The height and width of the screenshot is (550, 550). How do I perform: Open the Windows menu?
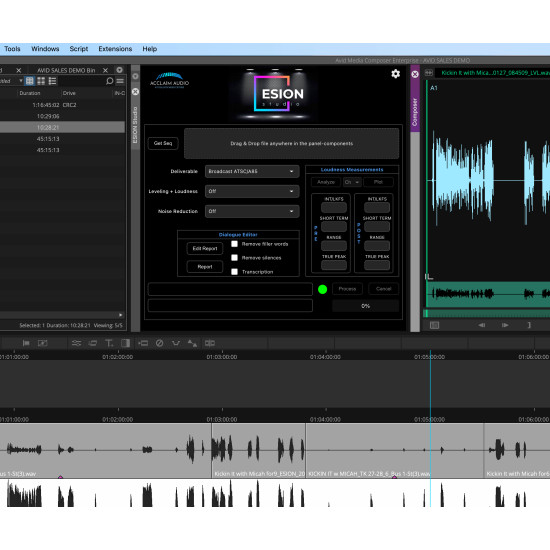click(45, 49)
